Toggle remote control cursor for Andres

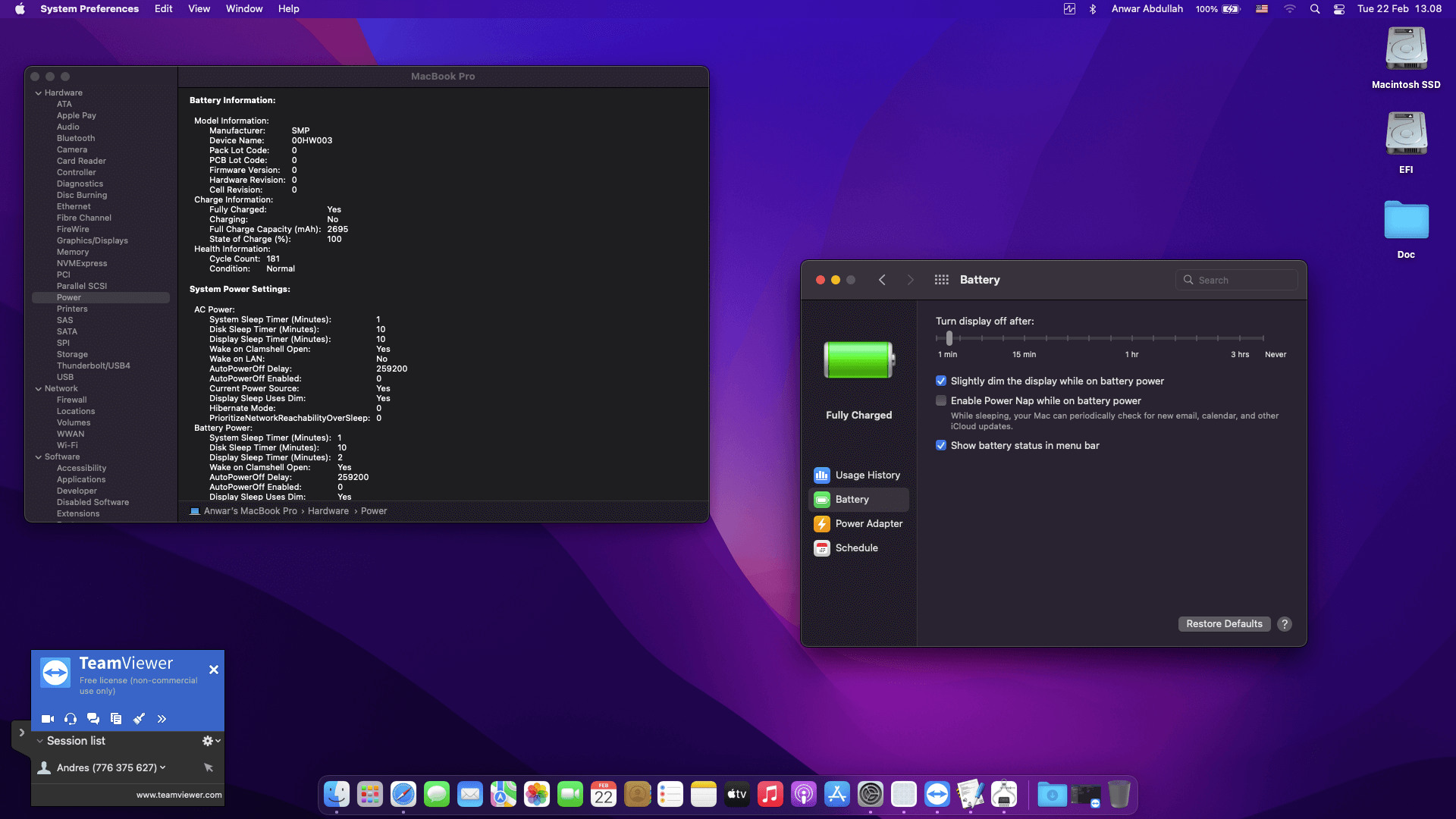[x=209, y=767]
